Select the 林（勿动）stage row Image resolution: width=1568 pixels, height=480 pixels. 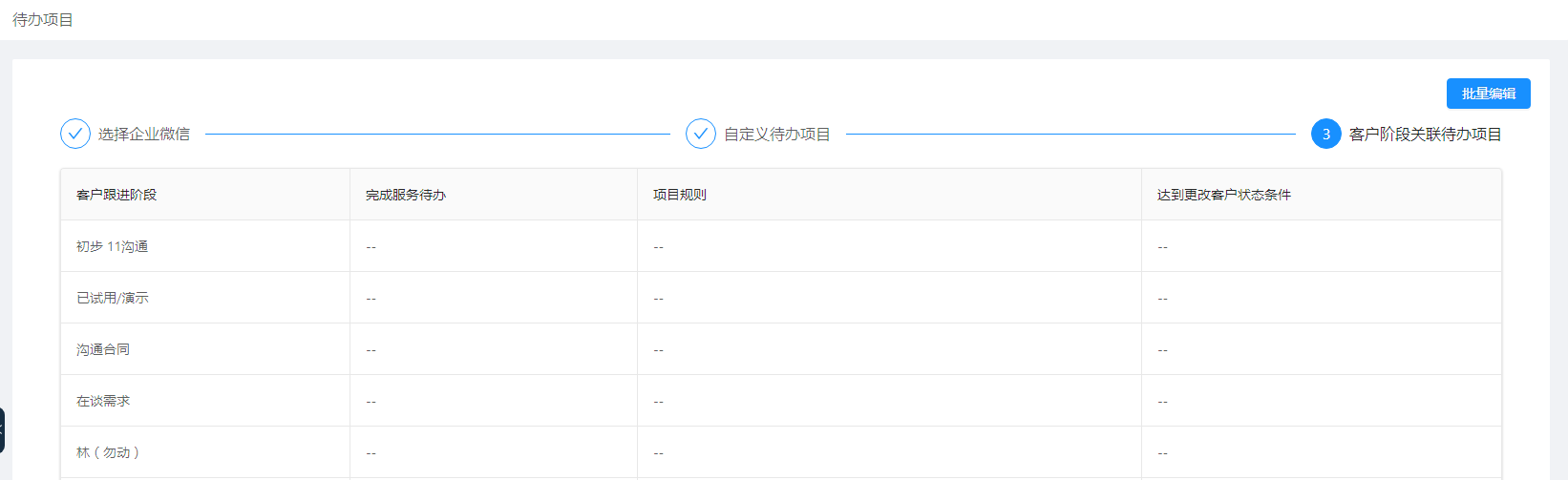781,452
